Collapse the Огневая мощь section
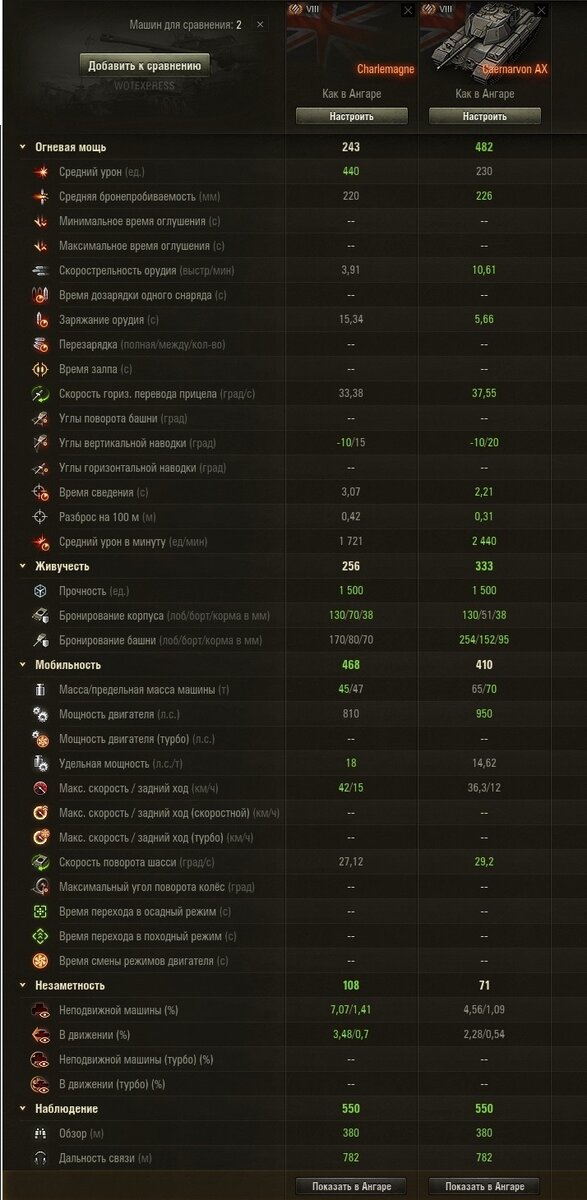The width and height of the screenshot is (587, 1200). click(x=23, y=147)
